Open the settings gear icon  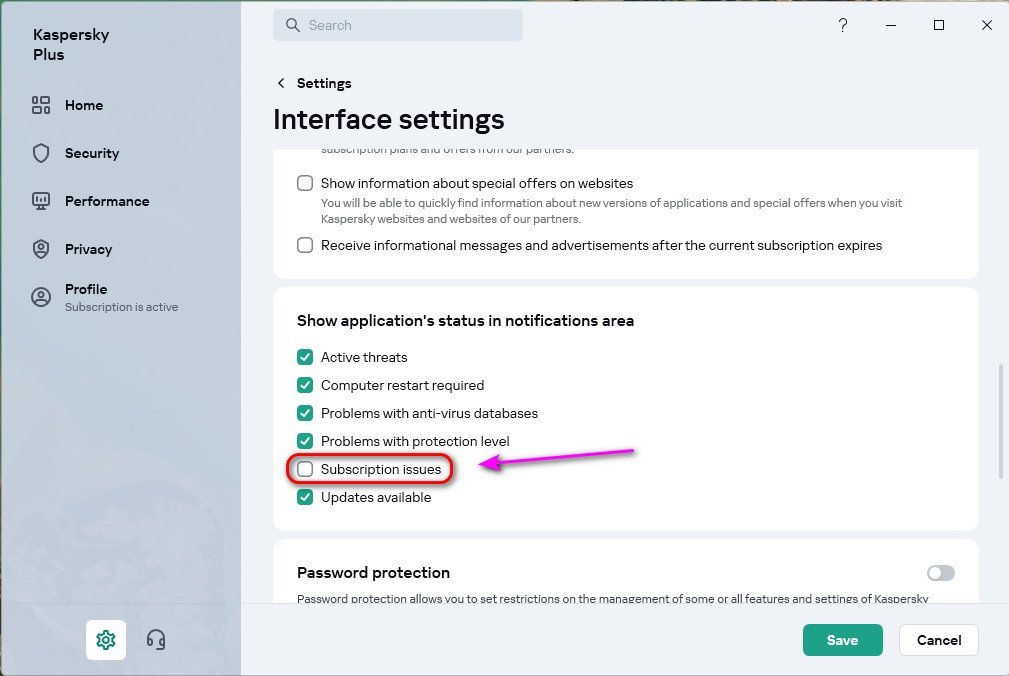[106, 640]
